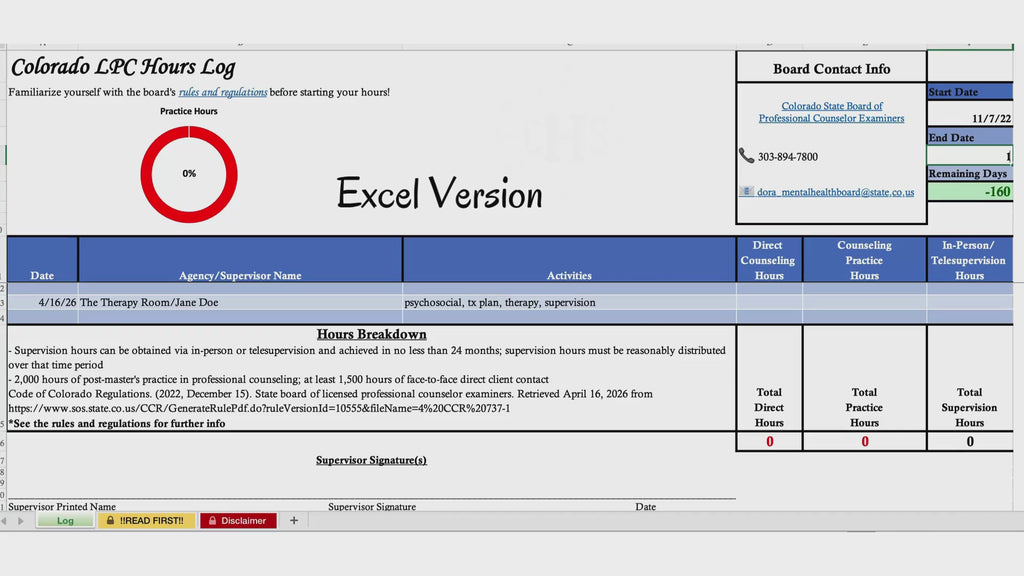This screenshot has width=1024, height=576.
Task: Select the End Date input cell
Action: coord(969,156)
